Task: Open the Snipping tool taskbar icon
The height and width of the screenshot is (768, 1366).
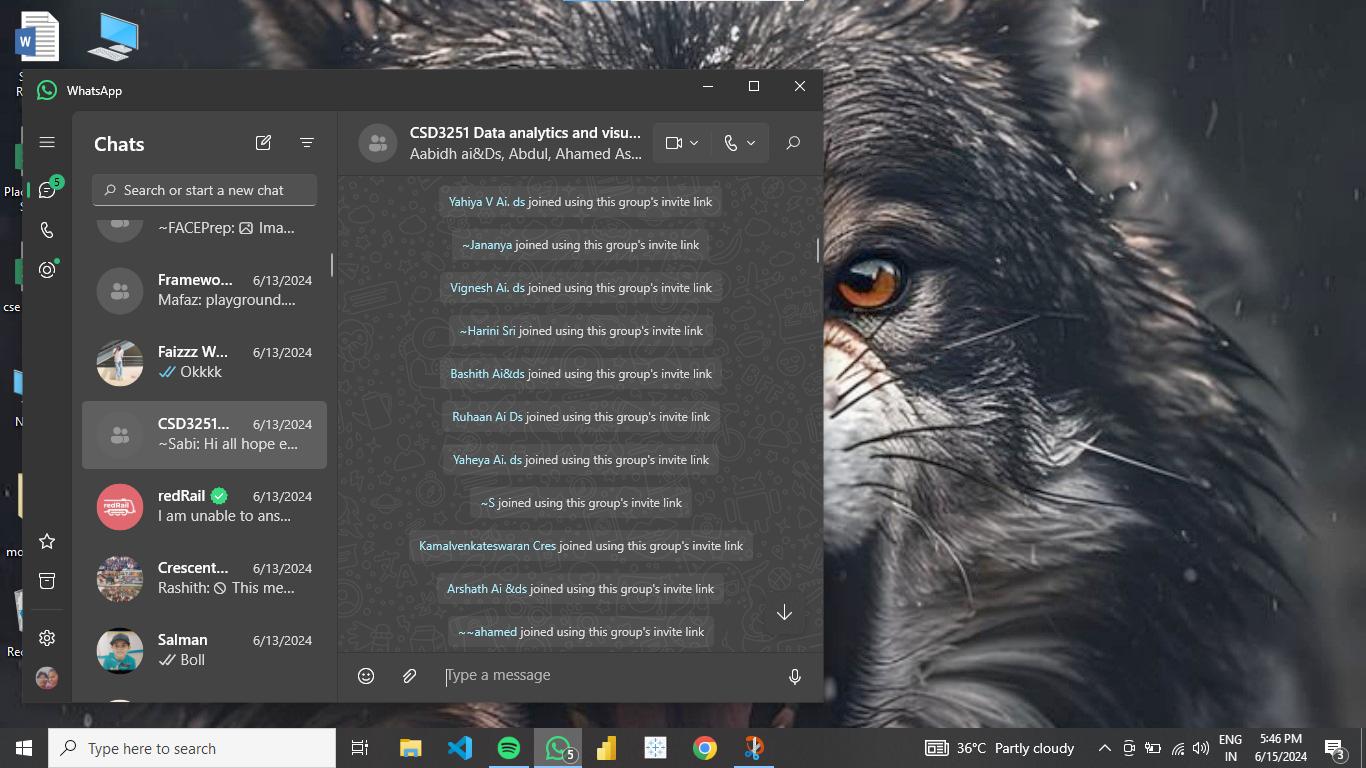Action: click(x=754, y=748)
